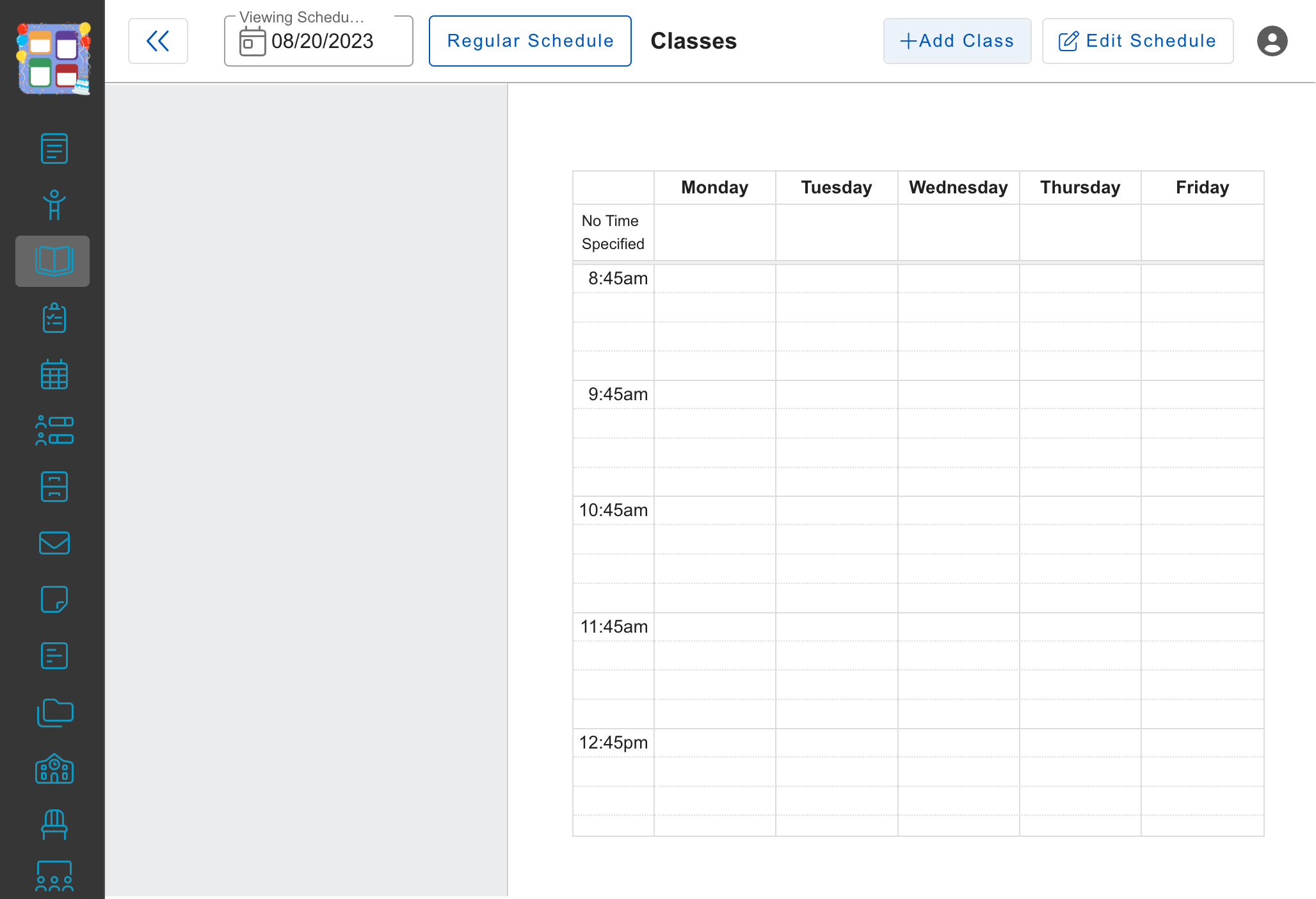Open the Regular Schedule selector
1316x899 pixels.
tap(530, 41)
